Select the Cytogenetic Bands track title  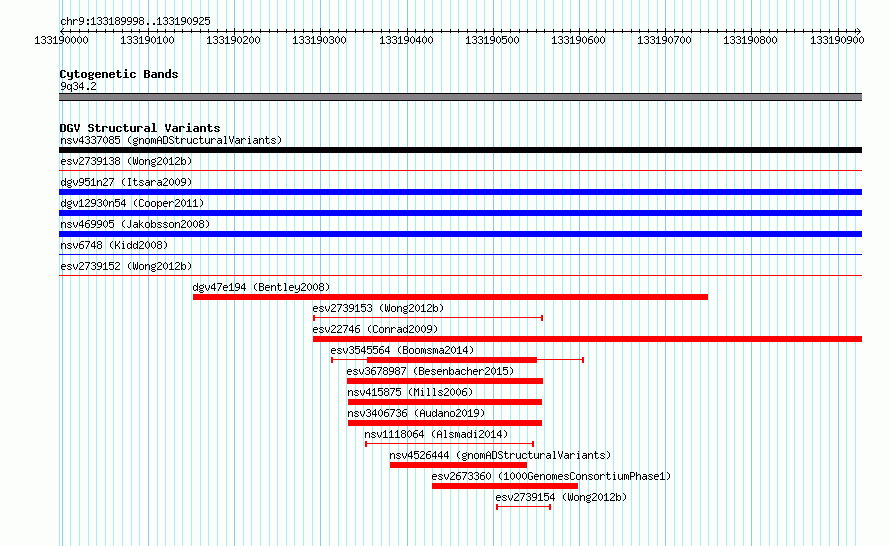tap(119, 74)
